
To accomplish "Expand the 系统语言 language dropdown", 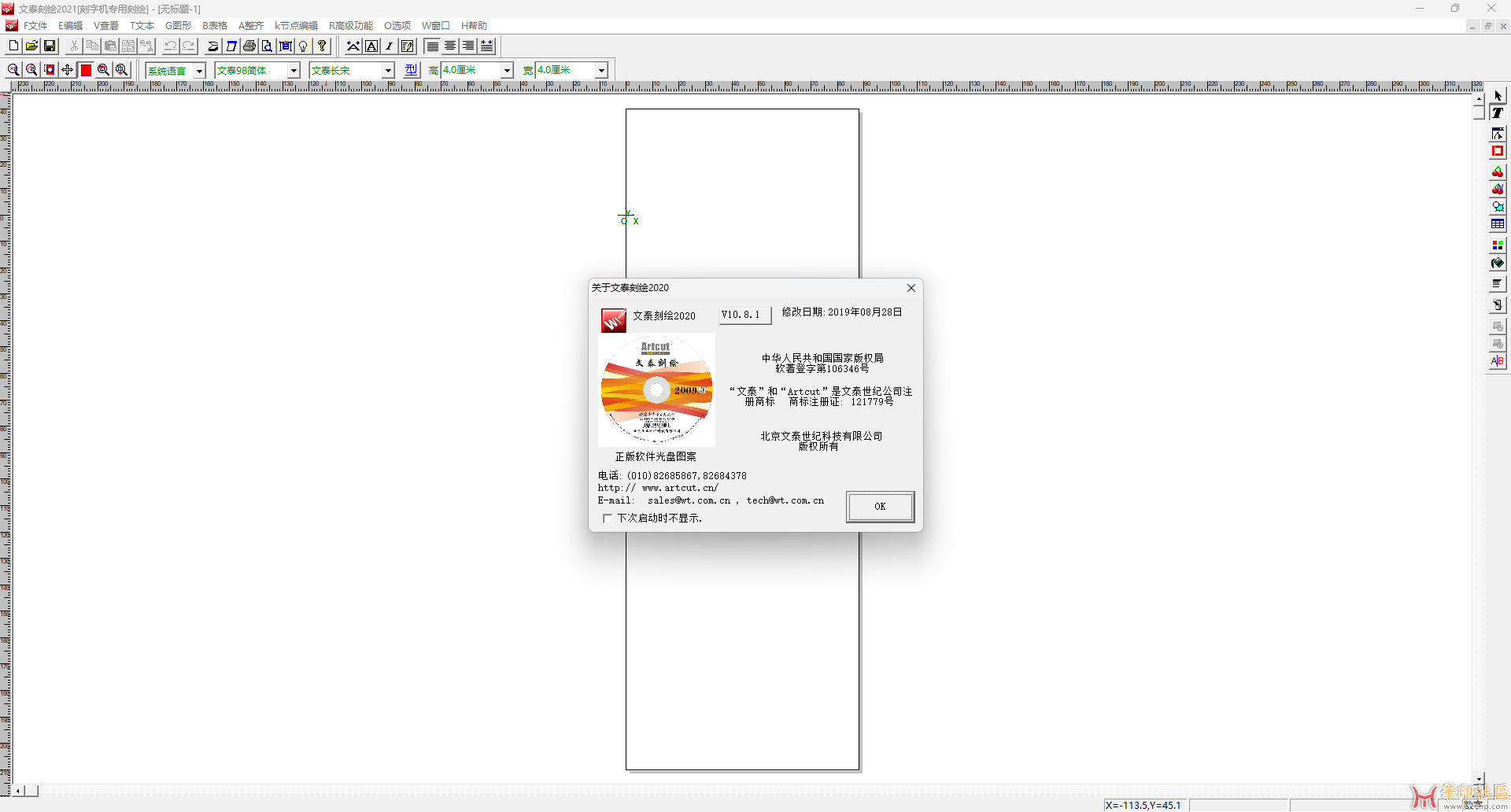I will 199,71.
